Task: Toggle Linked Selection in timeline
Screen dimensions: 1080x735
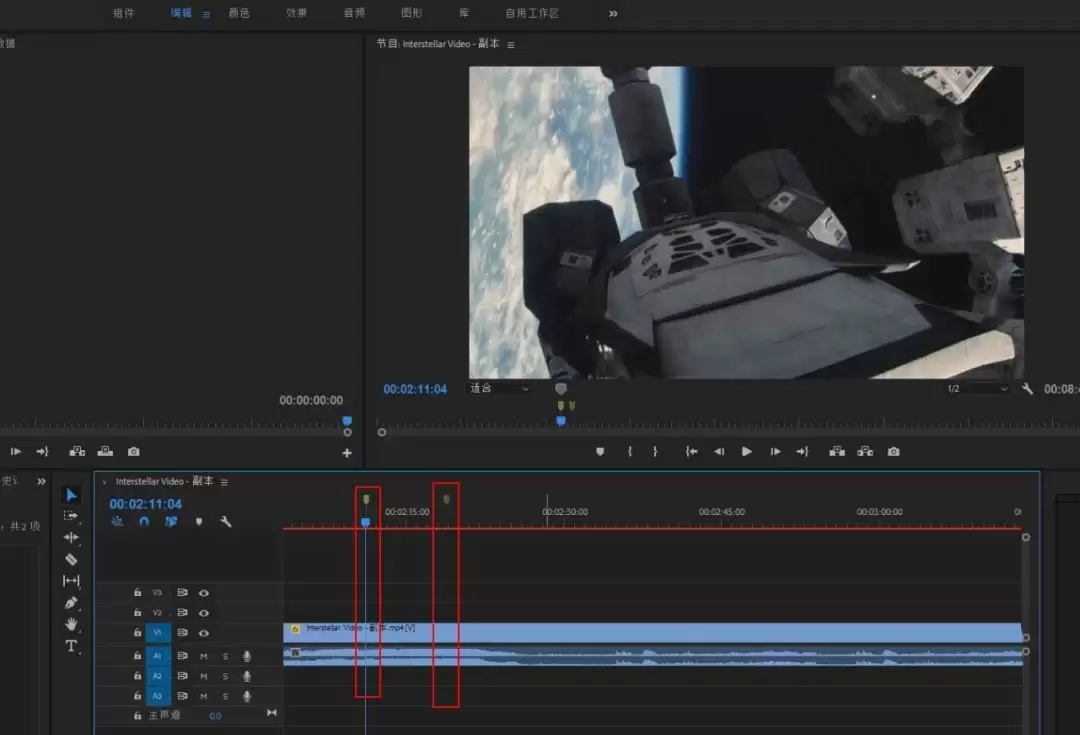Action: 171,521
